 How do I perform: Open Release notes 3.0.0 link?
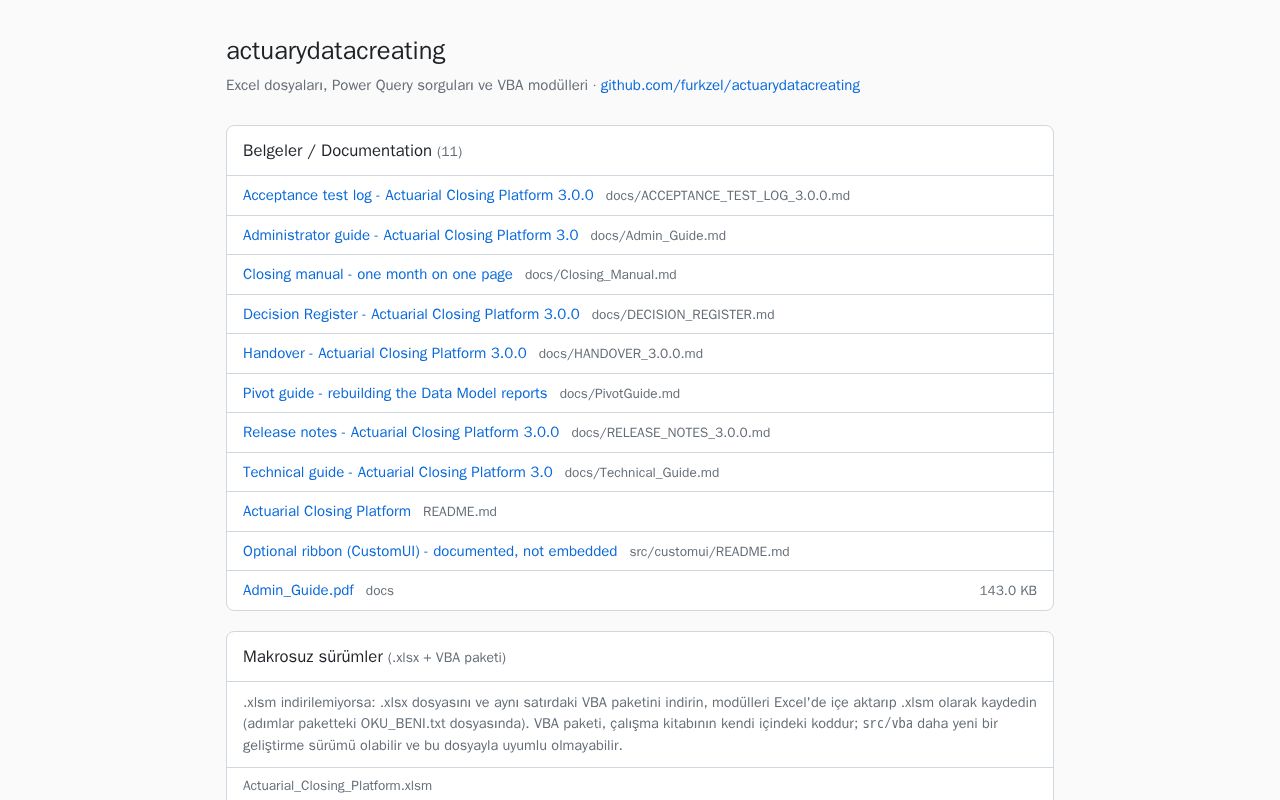401,432
